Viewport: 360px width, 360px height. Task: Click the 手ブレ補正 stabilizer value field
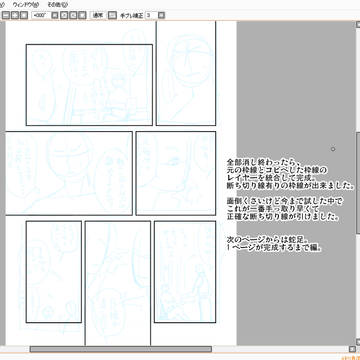151,15
